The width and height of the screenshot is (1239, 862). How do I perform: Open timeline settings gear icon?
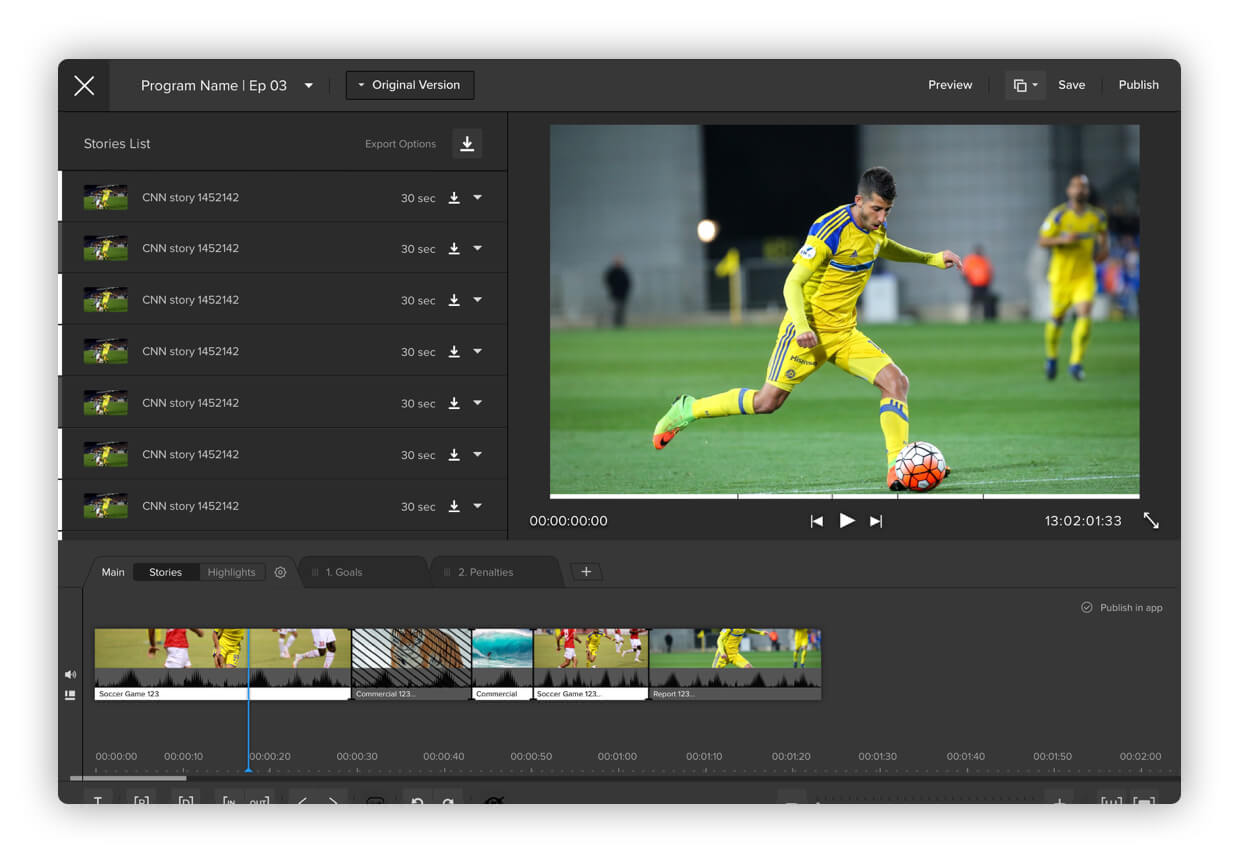pos(280,573)
